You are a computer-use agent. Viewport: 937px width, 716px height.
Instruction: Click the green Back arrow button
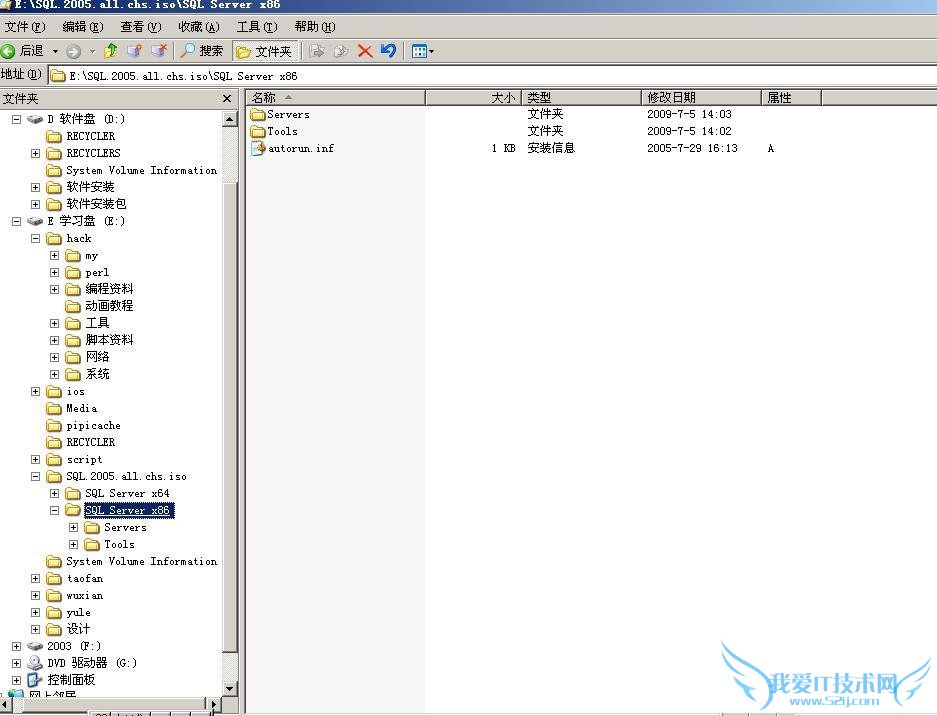click(x=8, y=51)
